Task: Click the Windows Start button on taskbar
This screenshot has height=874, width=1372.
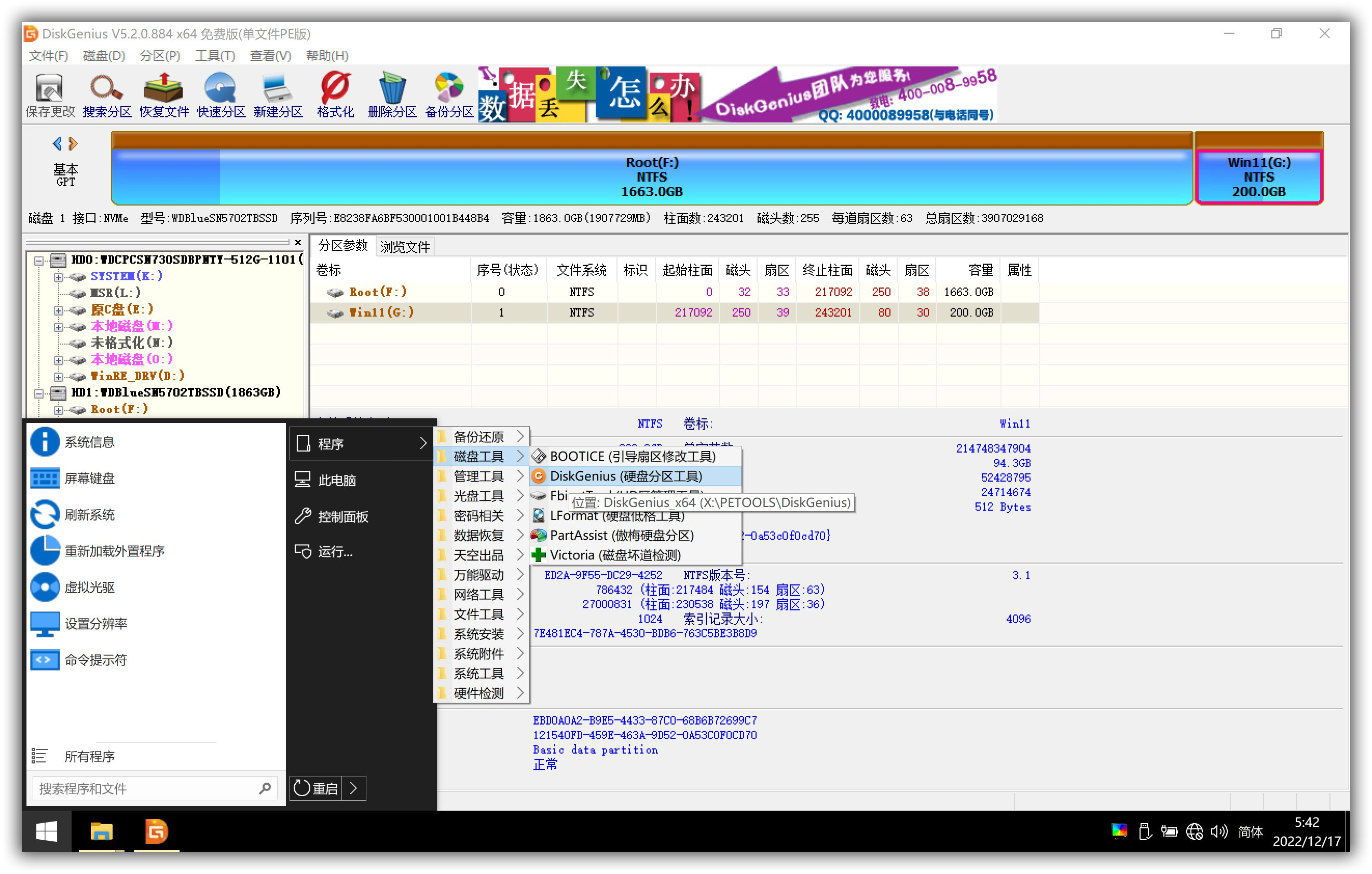Action: (46, 831)
